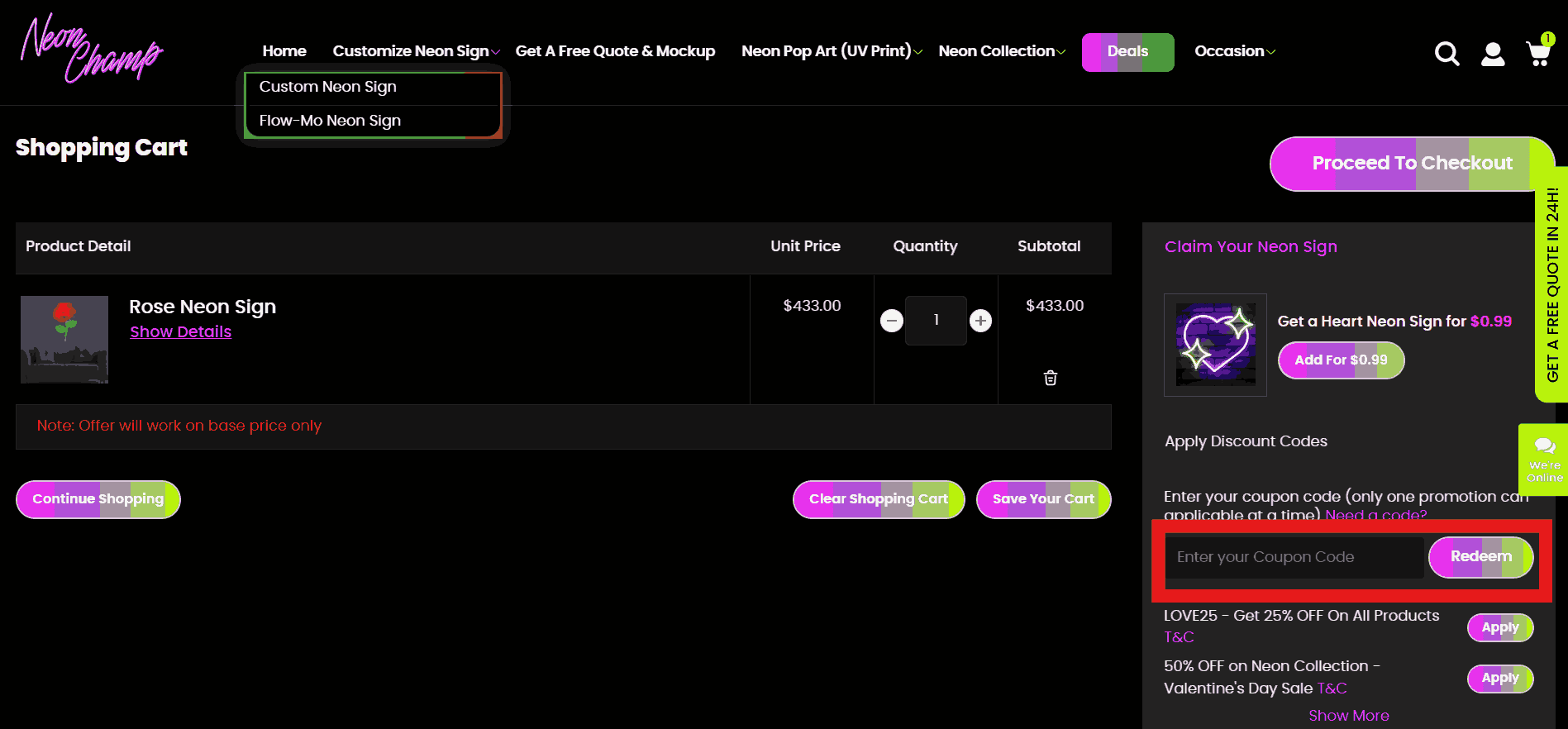The height and width of the screenshot is (729, 1568).
Task: Decrease quantity with minus icon
Action: [892, 321]
